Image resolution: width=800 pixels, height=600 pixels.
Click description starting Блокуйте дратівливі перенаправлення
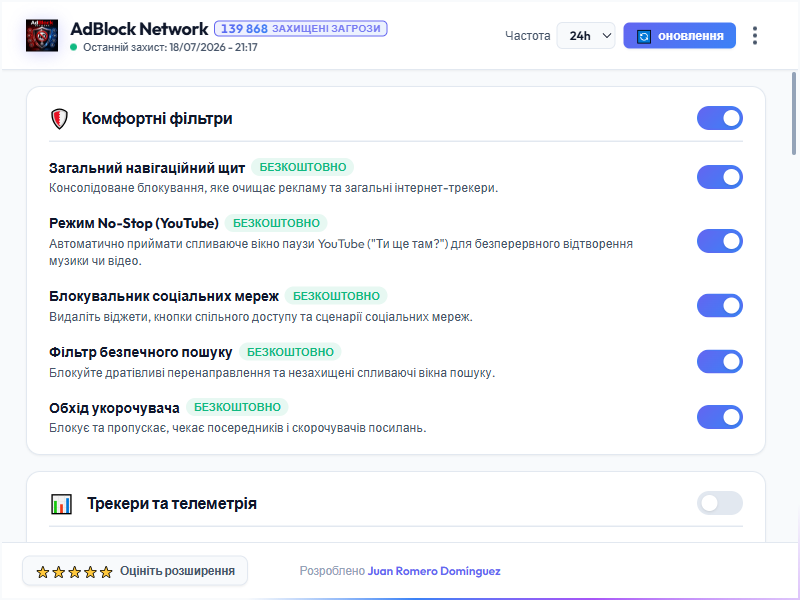click(x=272, y=373)
